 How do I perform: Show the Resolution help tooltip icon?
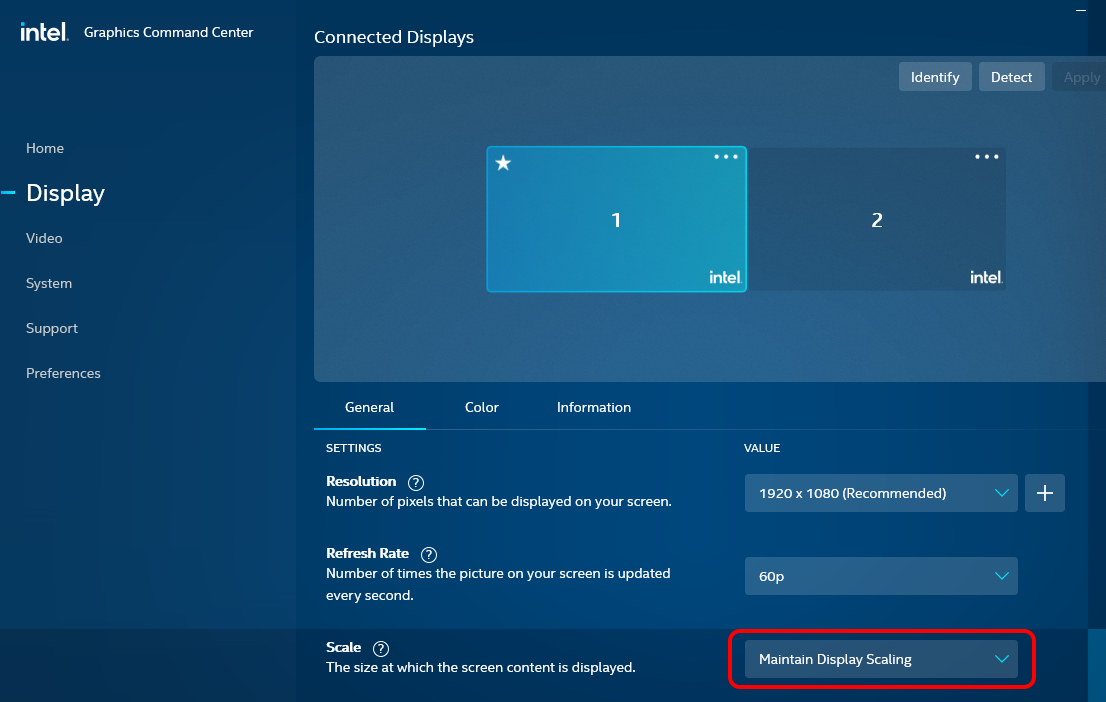click(x=416, y=483)
